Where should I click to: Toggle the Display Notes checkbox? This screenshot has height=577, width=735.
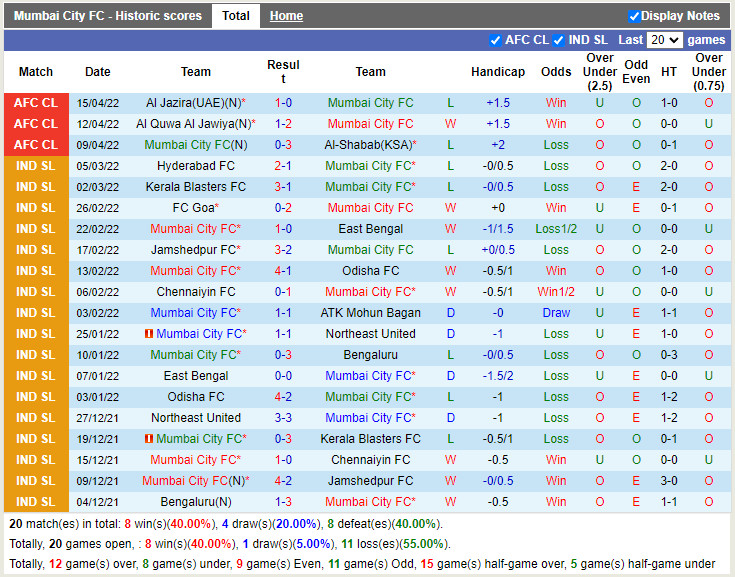tap(634, 16)
